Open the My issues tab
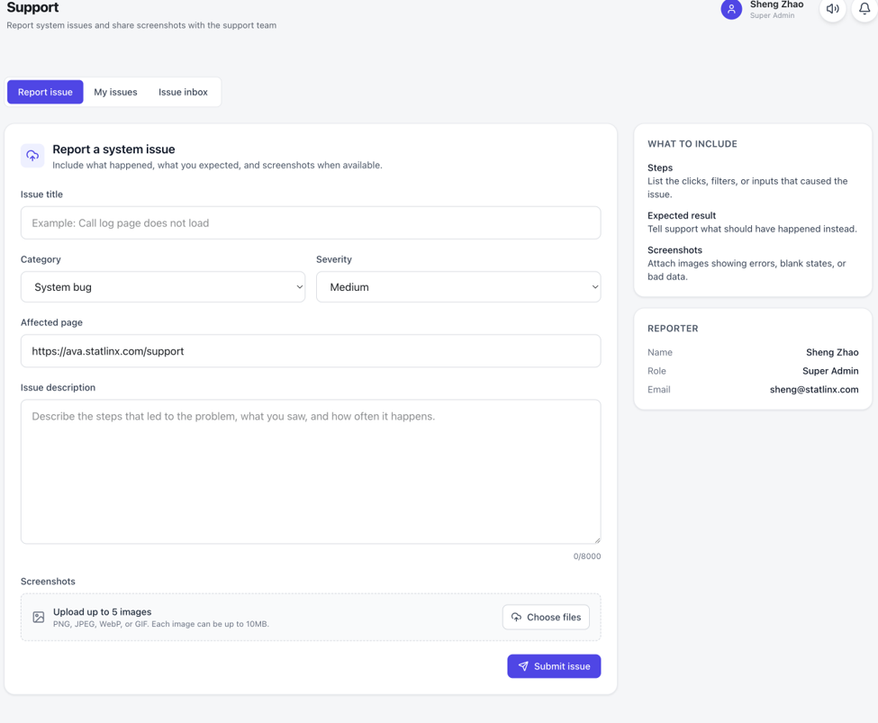 [x=115, y=92]
